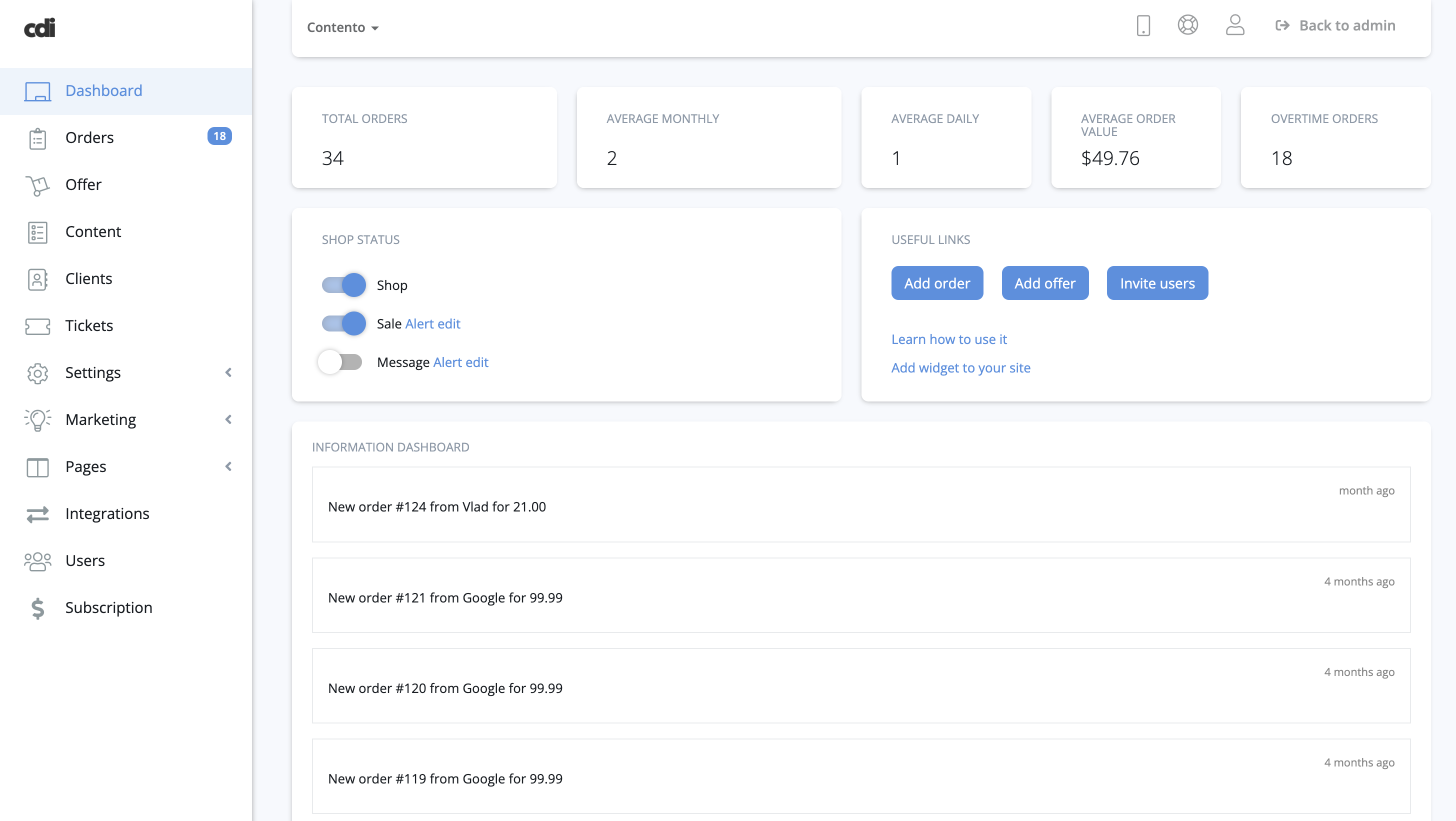Click the Subscription dollar icon

37,608
